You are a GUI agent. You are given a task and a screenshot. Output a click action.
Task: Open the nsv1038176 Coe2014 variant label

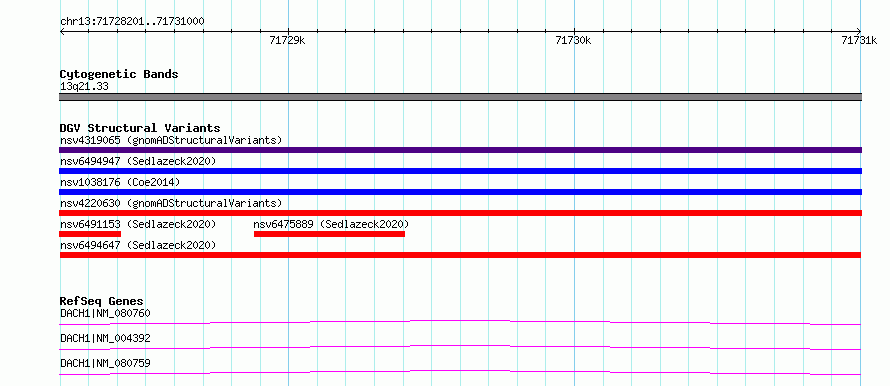(x=120, y=182)
